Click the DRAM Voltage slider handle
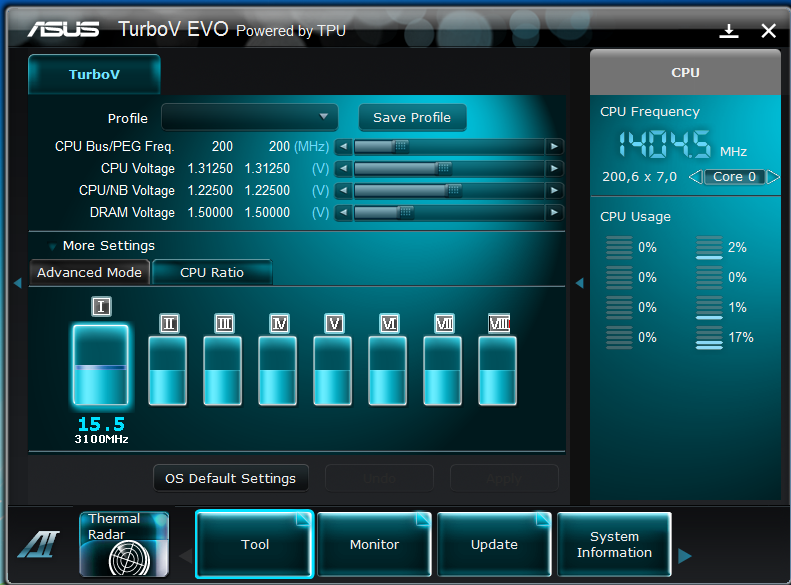This screenshot has height=585, width=791. coord(406,212)
